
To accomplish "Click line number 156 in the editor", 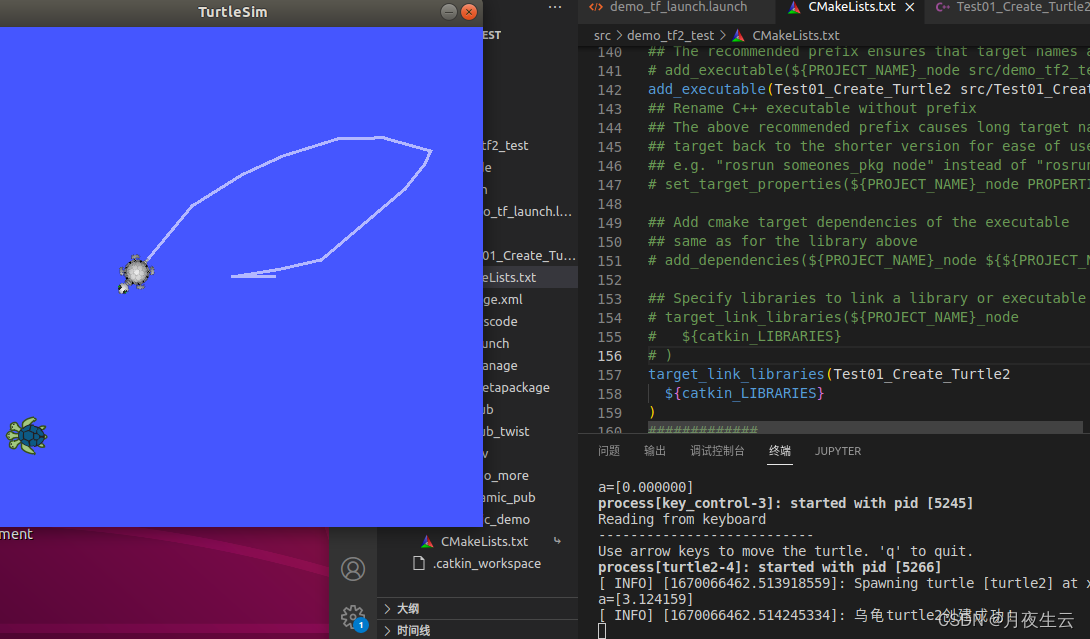I will [x=610, y=355].
